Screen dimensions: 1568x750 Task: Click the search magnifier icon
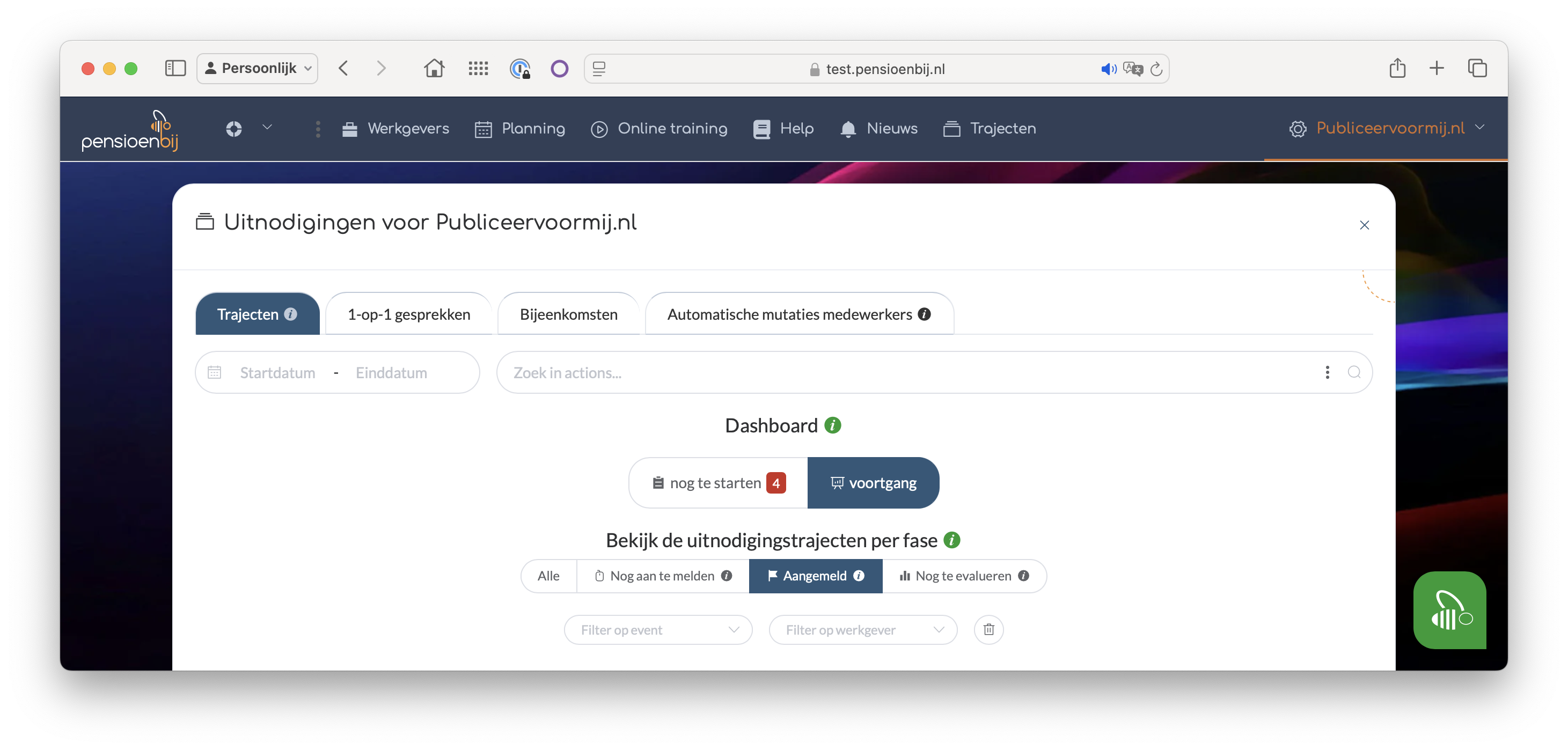[1354, 372]
